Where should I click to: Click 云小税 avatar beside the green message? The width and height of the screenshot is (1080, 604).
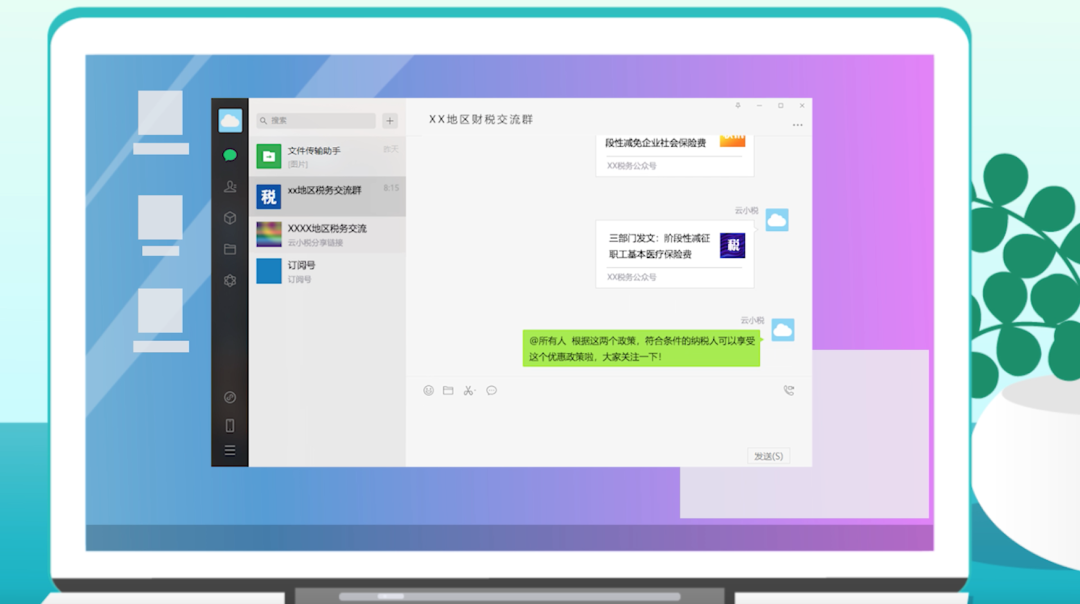coord(782,330)
